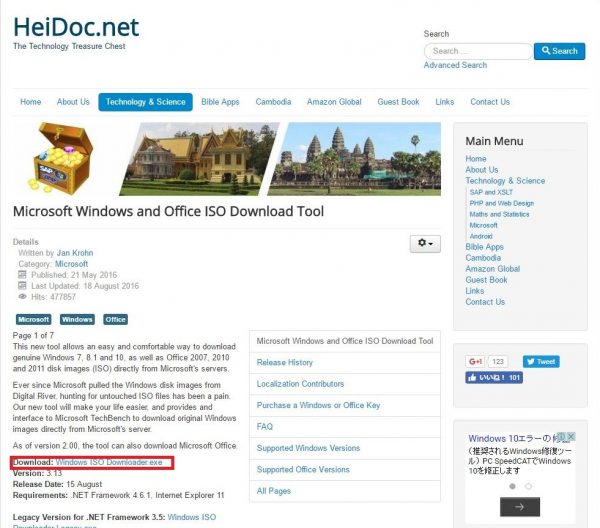Focus the Search text field
This screenshot has width=600, height=528.
(478, 51)
